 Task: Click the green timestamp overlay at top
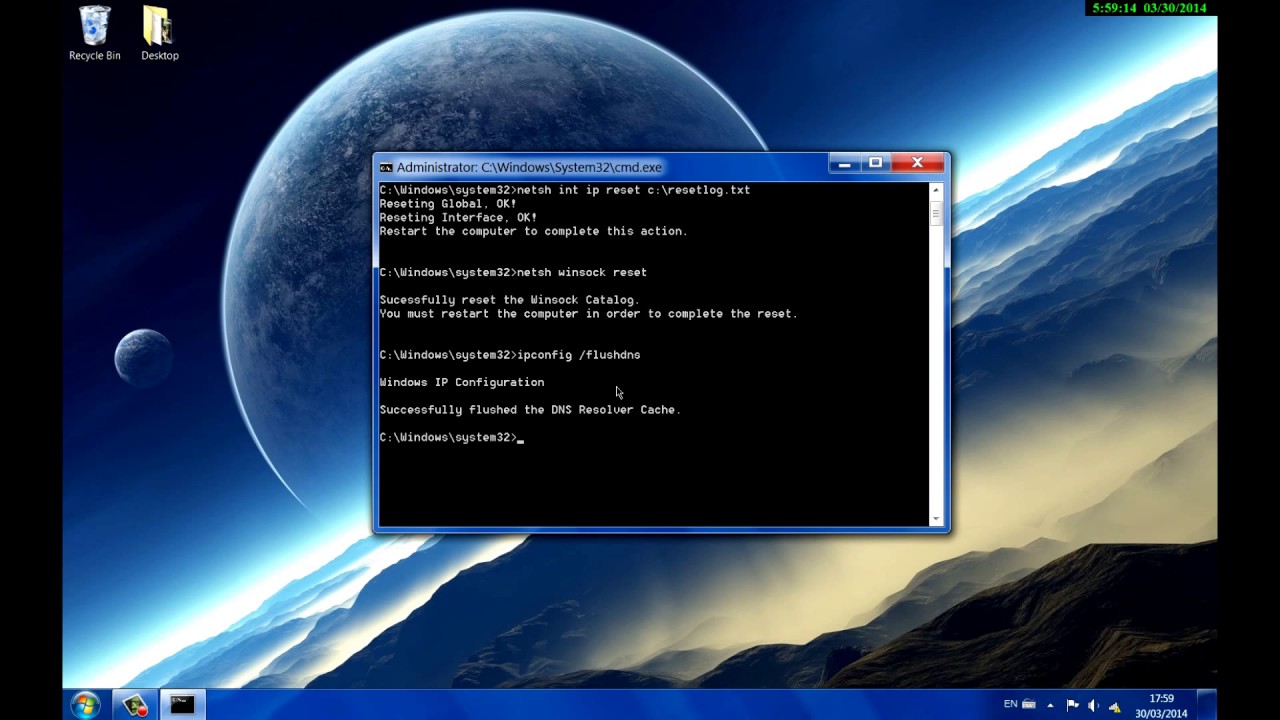pos(1149,8)
